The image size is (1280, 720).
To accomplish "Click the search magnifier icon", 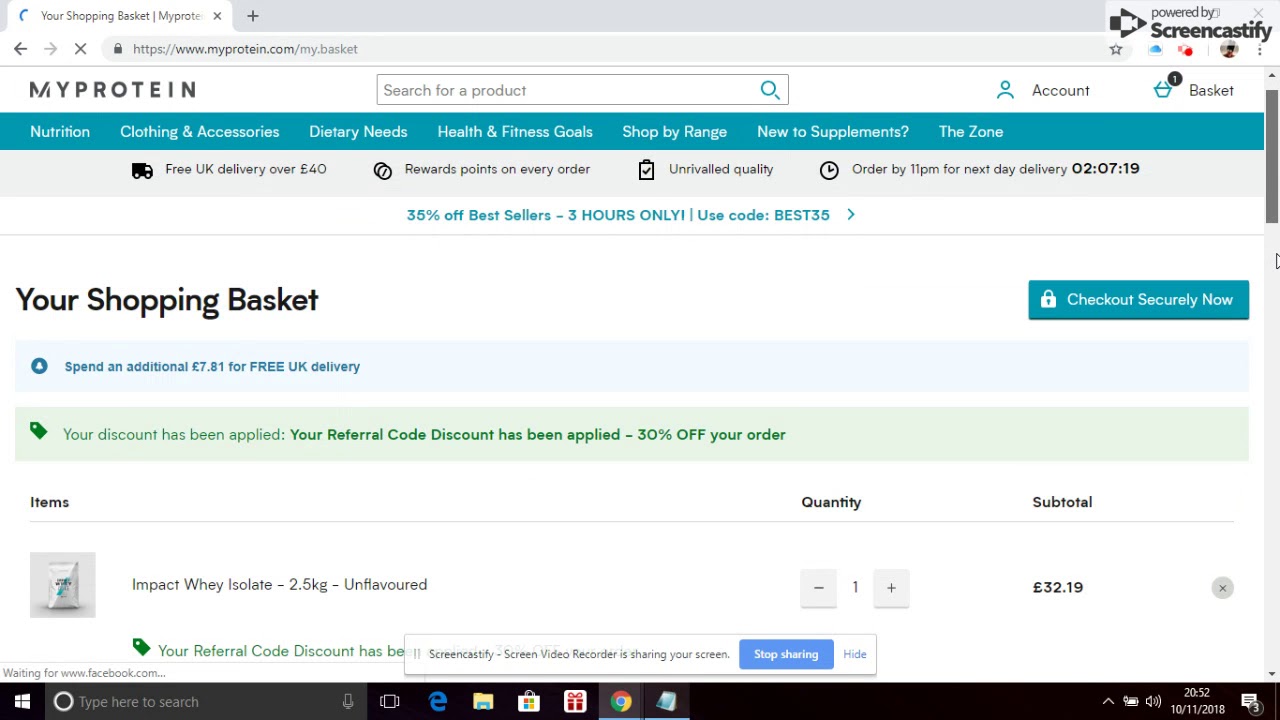I will tap(770, 90).
